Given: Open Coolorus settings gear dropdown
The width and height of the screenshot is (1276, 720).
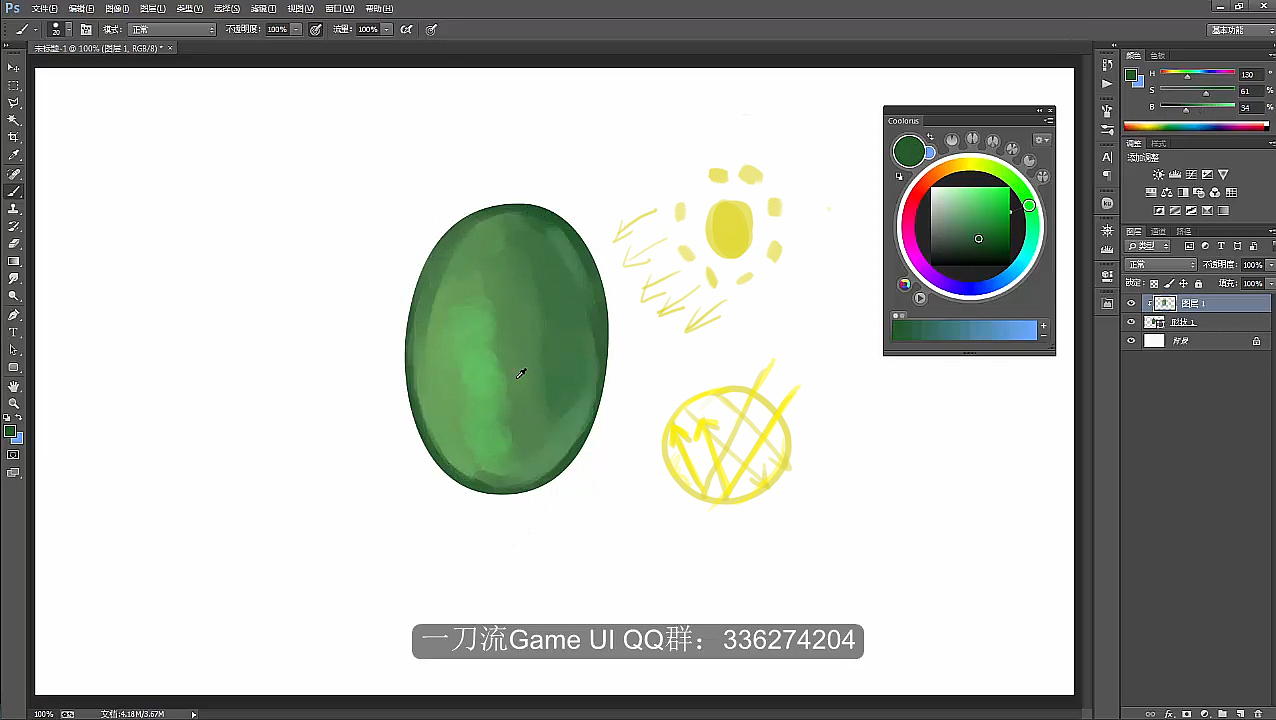Looking at the screenshot, I should pos(1042,140).
